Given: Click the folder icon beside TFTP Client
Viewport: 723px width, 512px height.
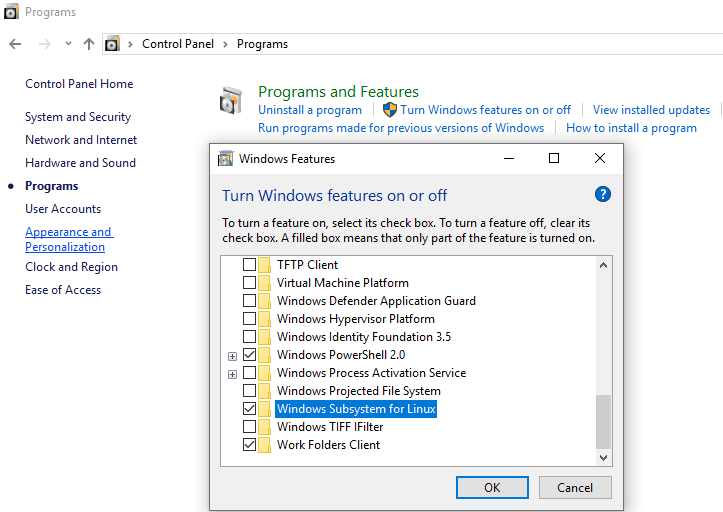Looking at the screenshot, I should pos(265,265).
